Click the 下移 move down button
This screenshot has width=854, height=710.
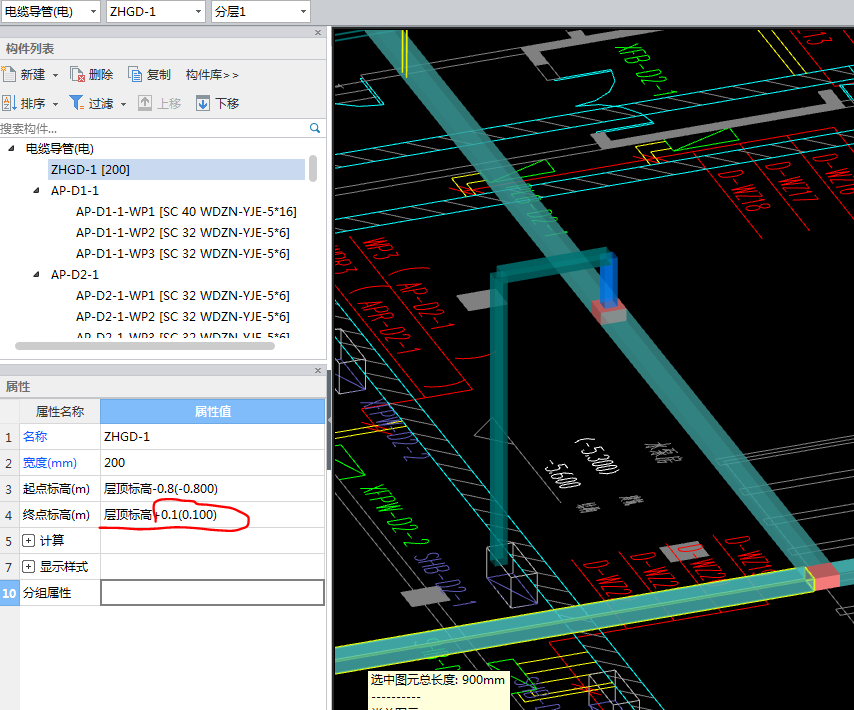(217, 103)
